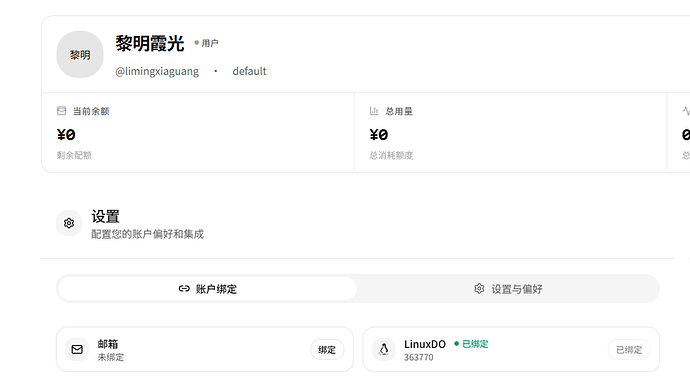Click the 当前余额 ¥0 amount
Viewport: 690px width, 378px height.
pyautogui.click(x=66, y=135)
